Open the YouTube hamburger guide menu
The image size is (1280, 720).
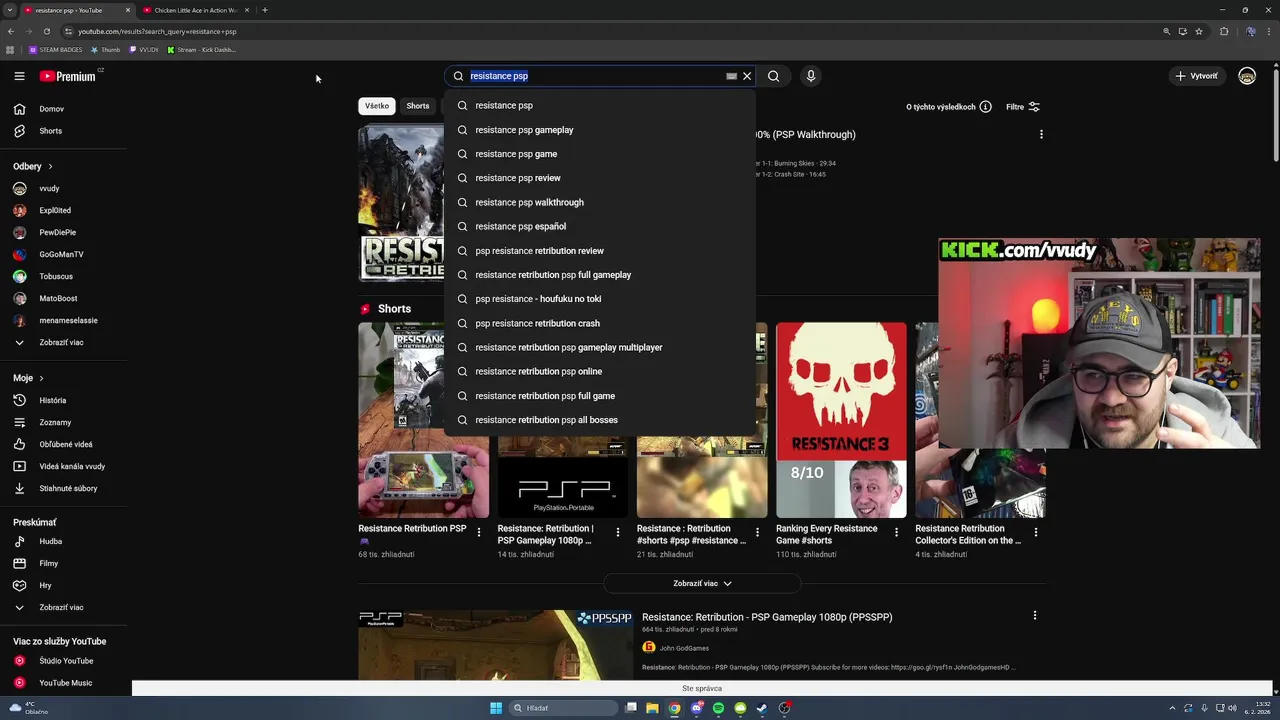click(x=19, y=76)
